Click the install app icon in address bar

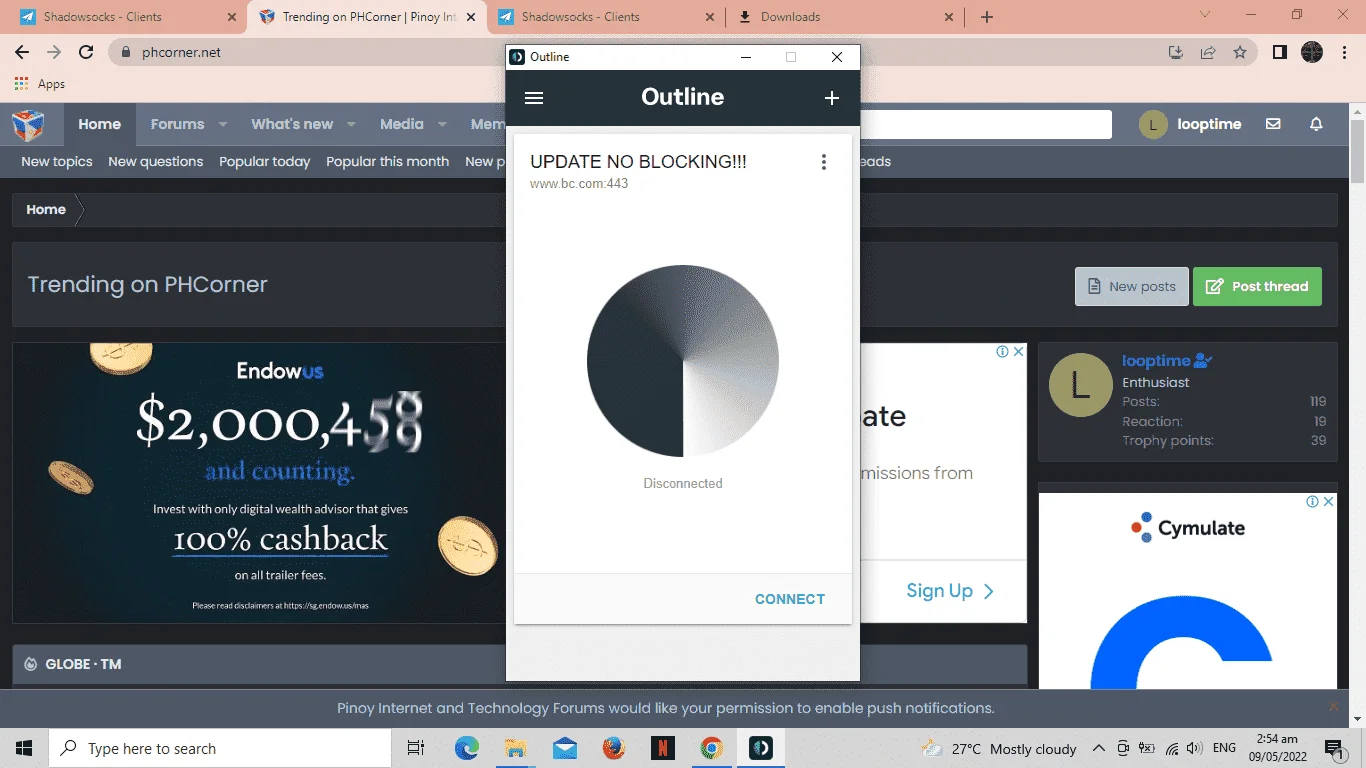click(x=1176, y=52)
